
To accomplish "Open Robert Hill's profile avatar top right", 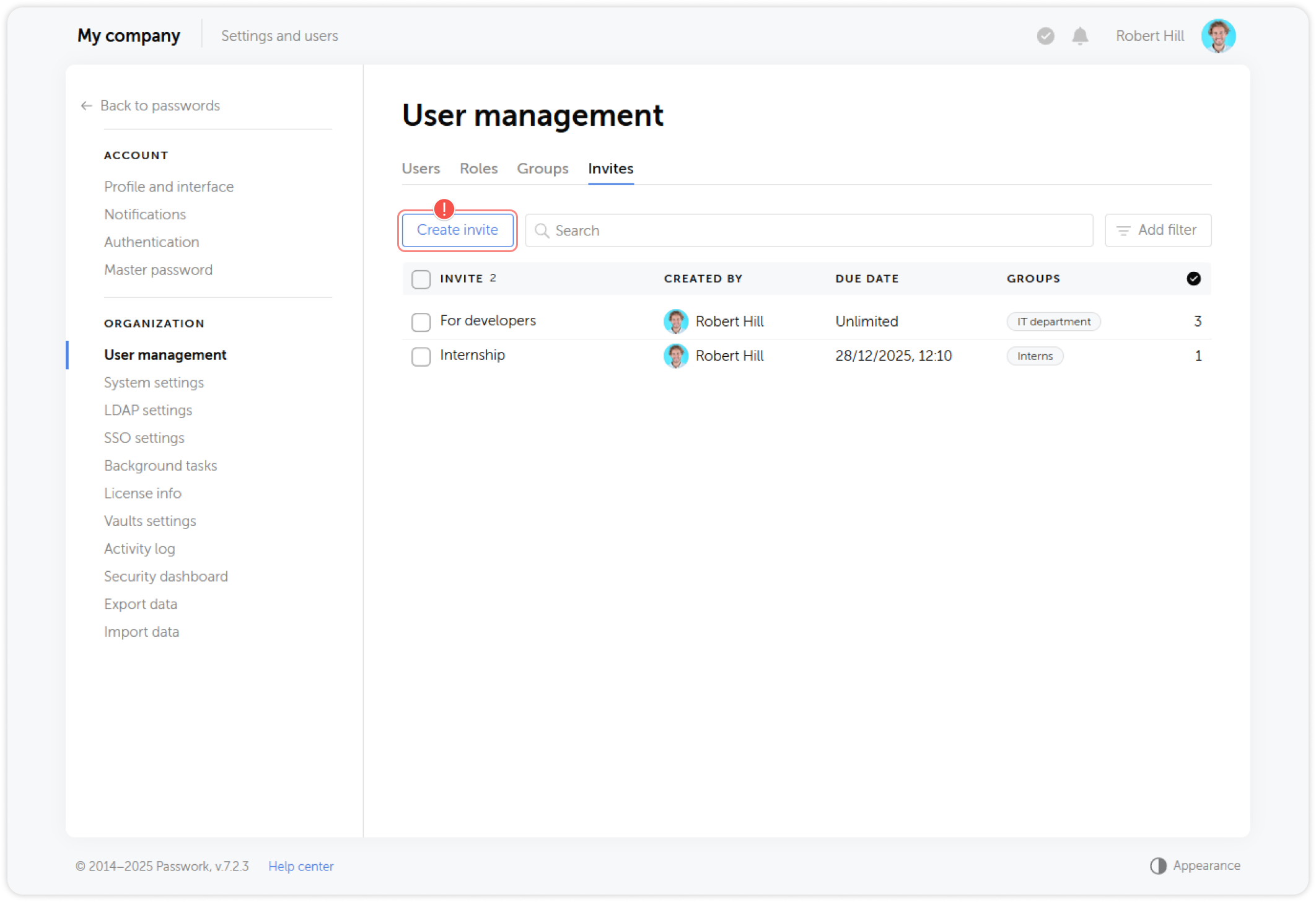I will point(1218,36).
